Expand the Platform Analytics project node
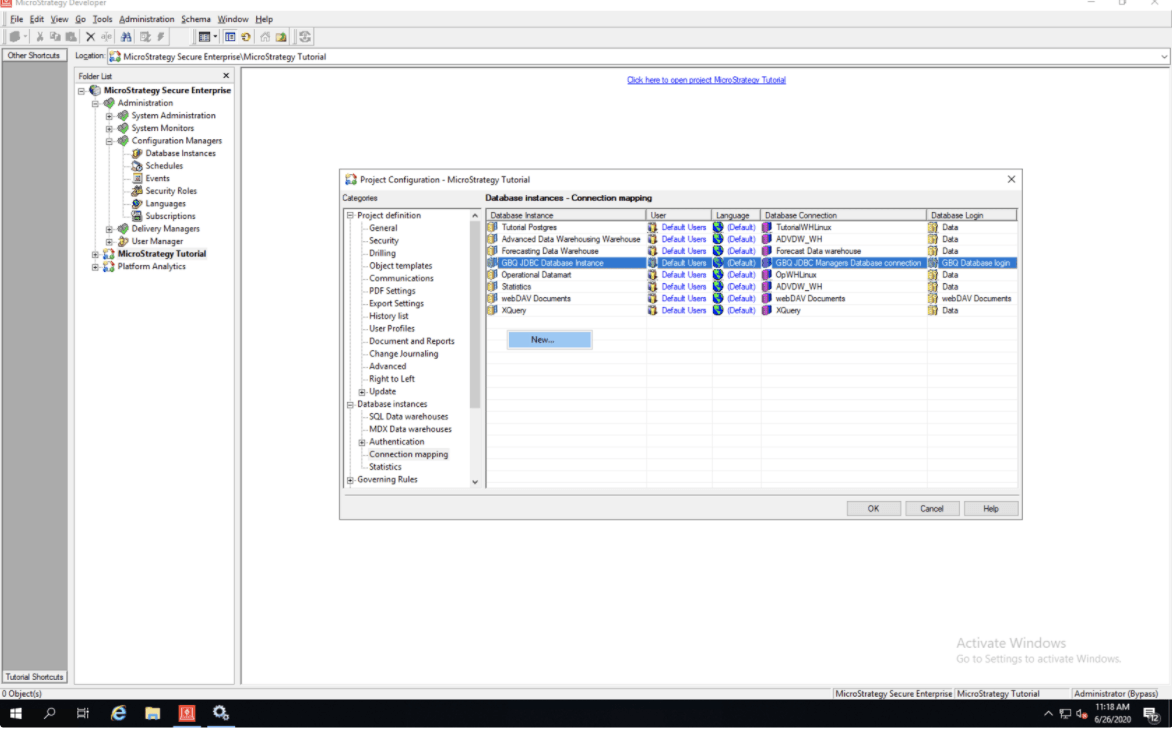1172x732 pixels. point(96,267)
